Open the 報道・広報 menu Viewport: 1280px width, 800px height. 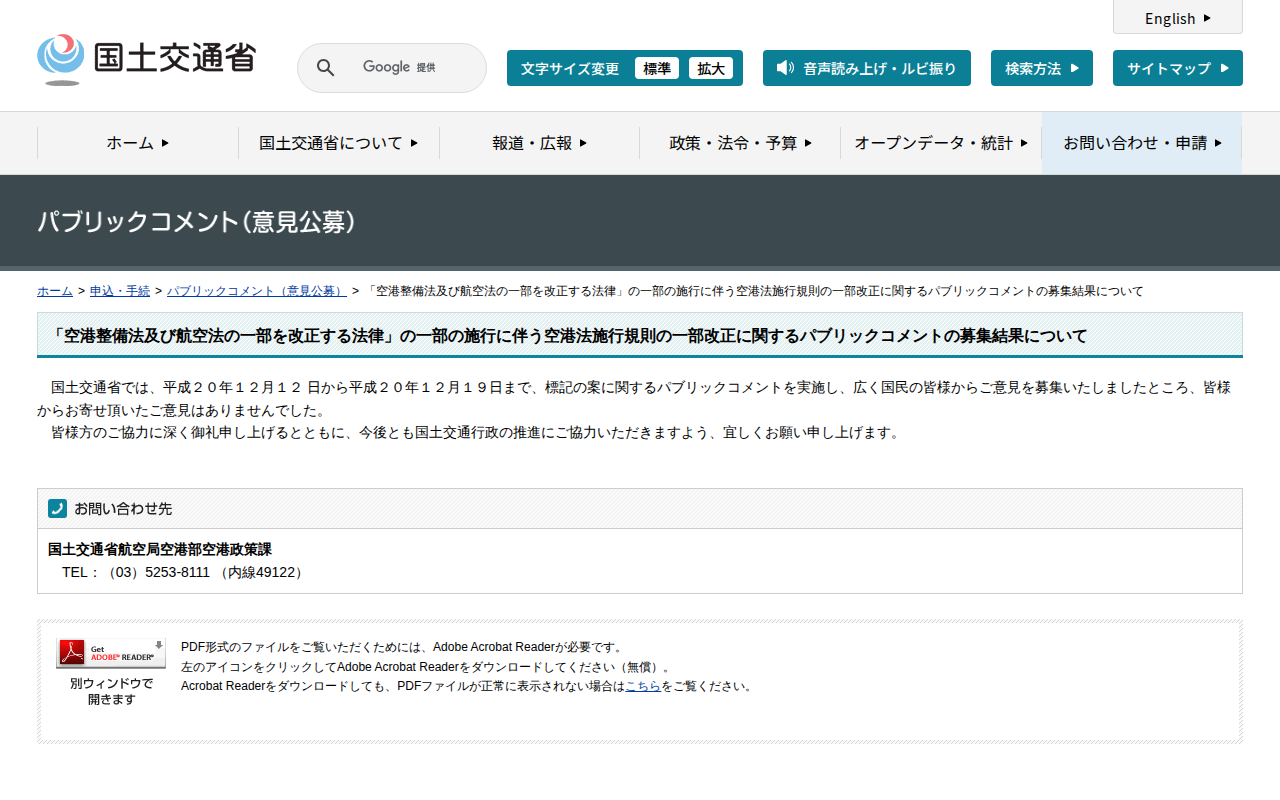pyautogui.click(x=540, y=143)
